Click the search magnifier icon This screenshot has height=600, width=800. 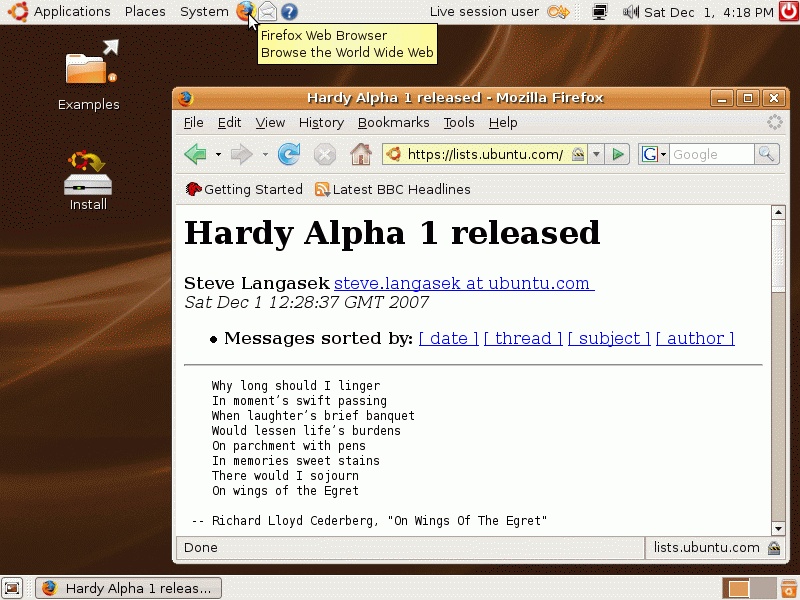point(766,154)
